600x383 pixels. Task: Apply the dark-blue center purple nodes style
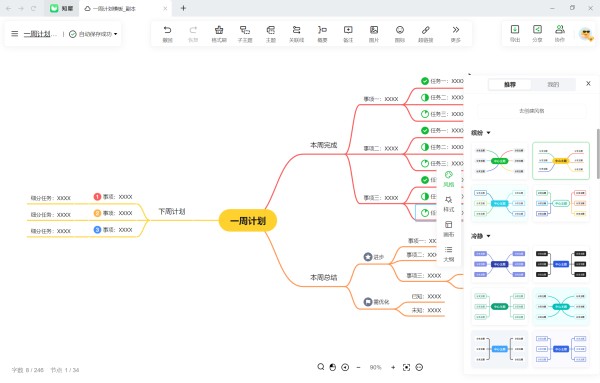(x=499, y=264)
